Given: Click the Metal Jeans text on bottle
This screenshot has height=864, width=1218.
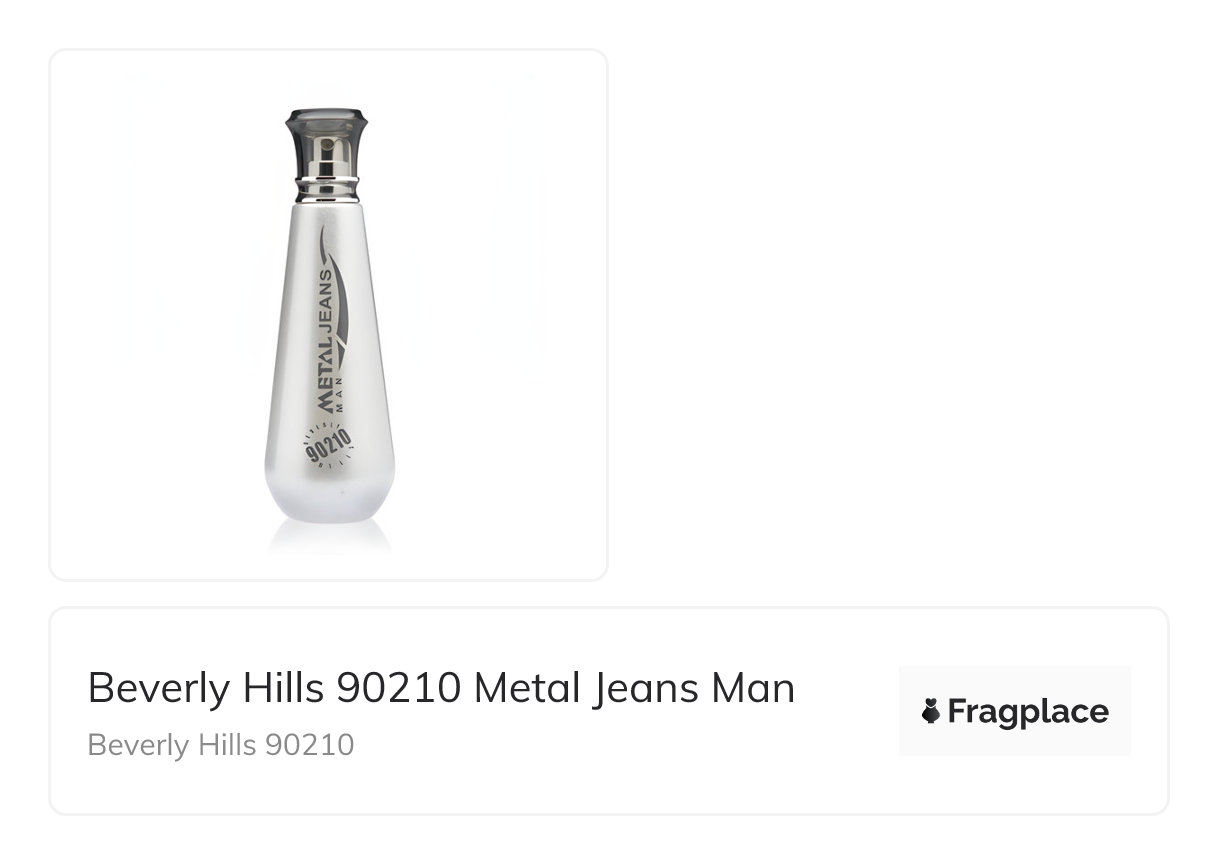Looking at the screenshot, I should coord(326,340).
